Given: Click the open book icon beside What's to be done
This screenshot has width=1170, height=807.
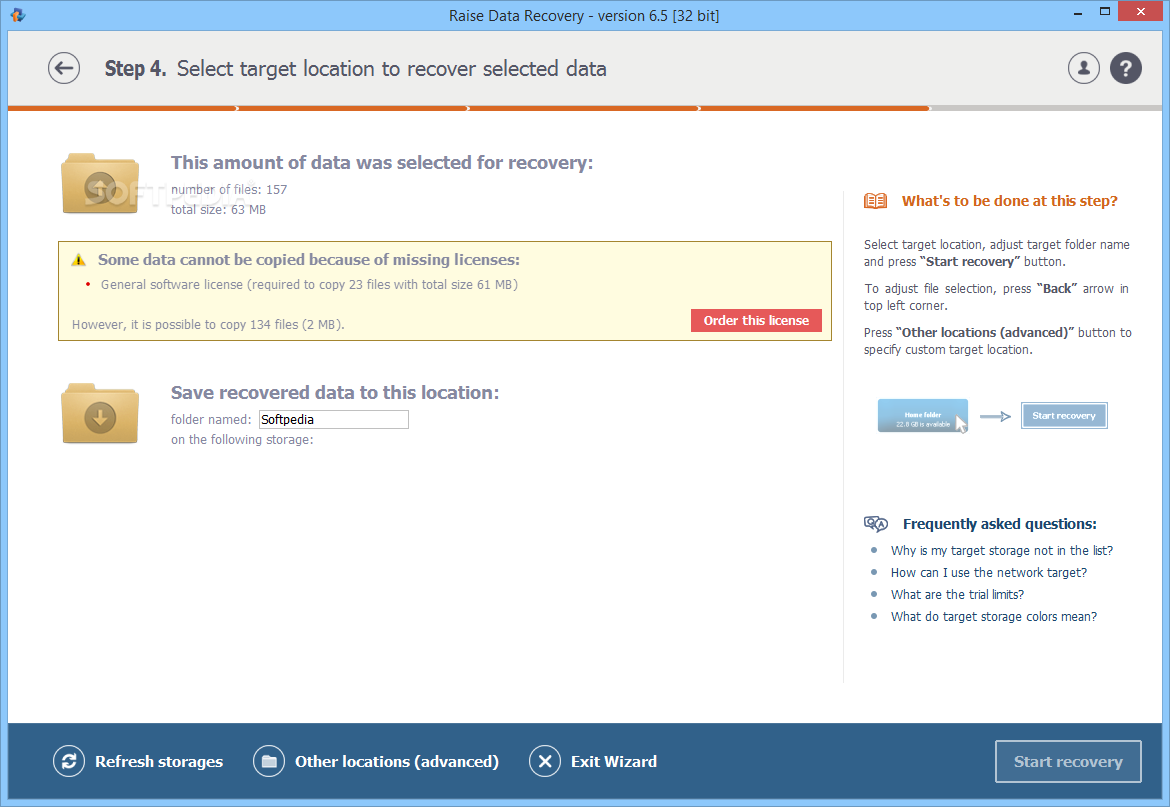Looking at the screenshot, I should [875, 201].
